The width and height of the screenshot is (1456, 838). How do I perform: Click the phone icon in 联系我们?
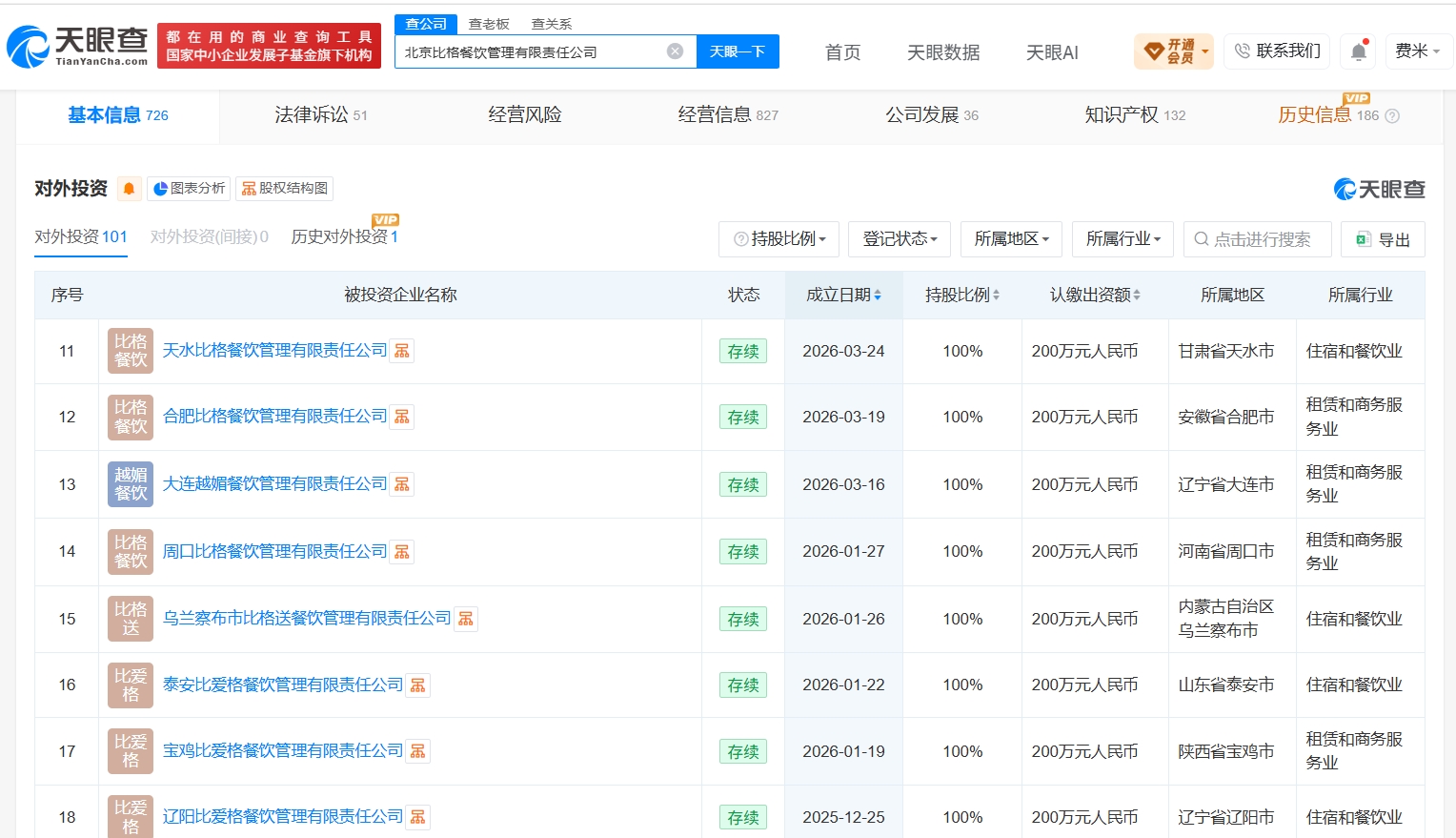(1243, 51)
